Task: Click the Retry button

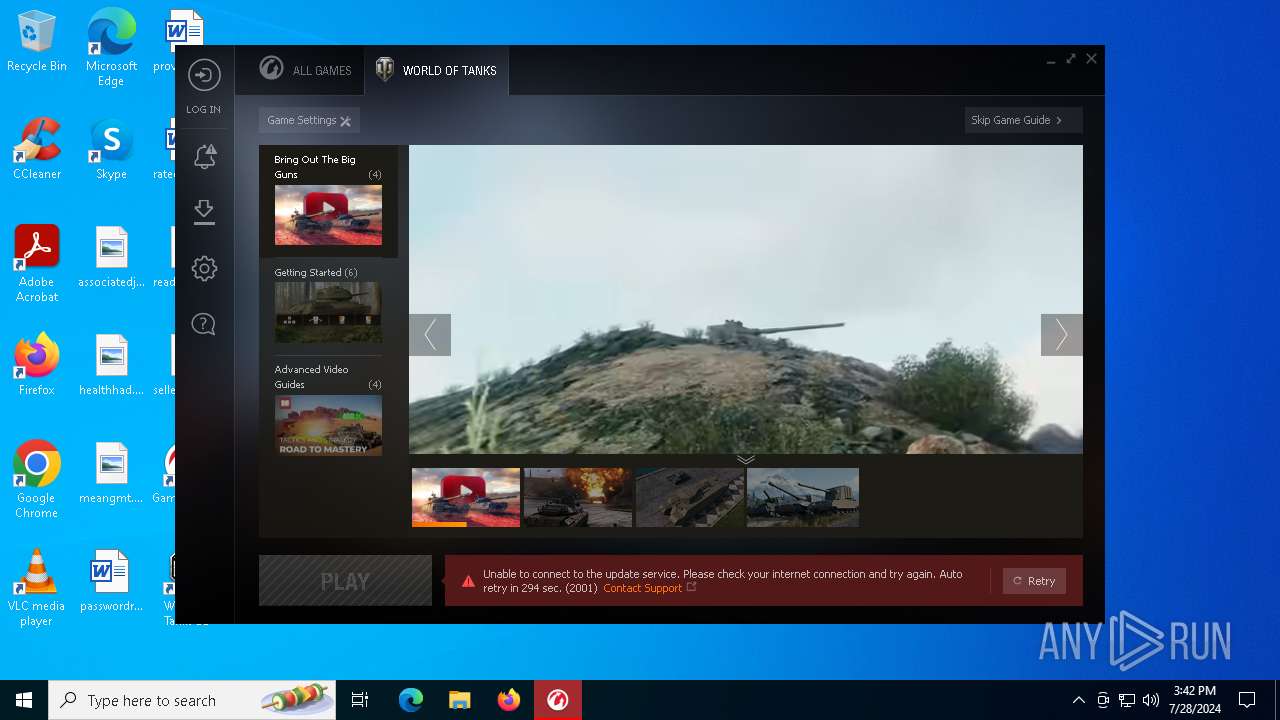Action: click(1034, 581)
